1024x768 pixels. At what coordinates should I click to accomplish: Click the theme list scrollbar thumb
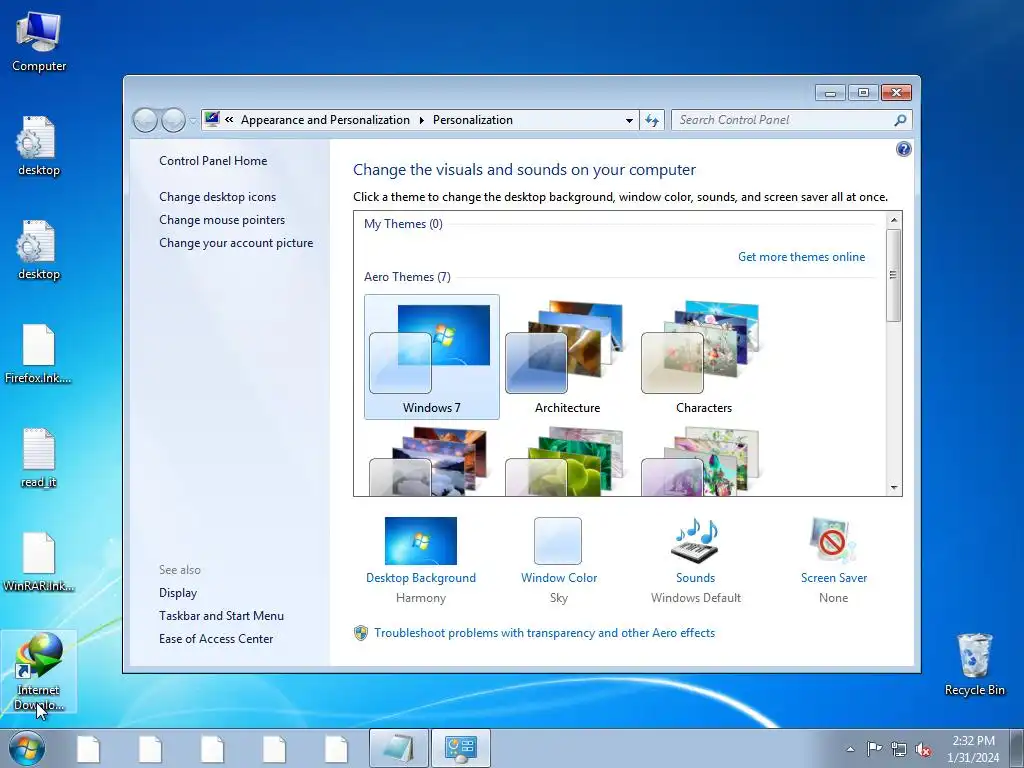[893, 275]
